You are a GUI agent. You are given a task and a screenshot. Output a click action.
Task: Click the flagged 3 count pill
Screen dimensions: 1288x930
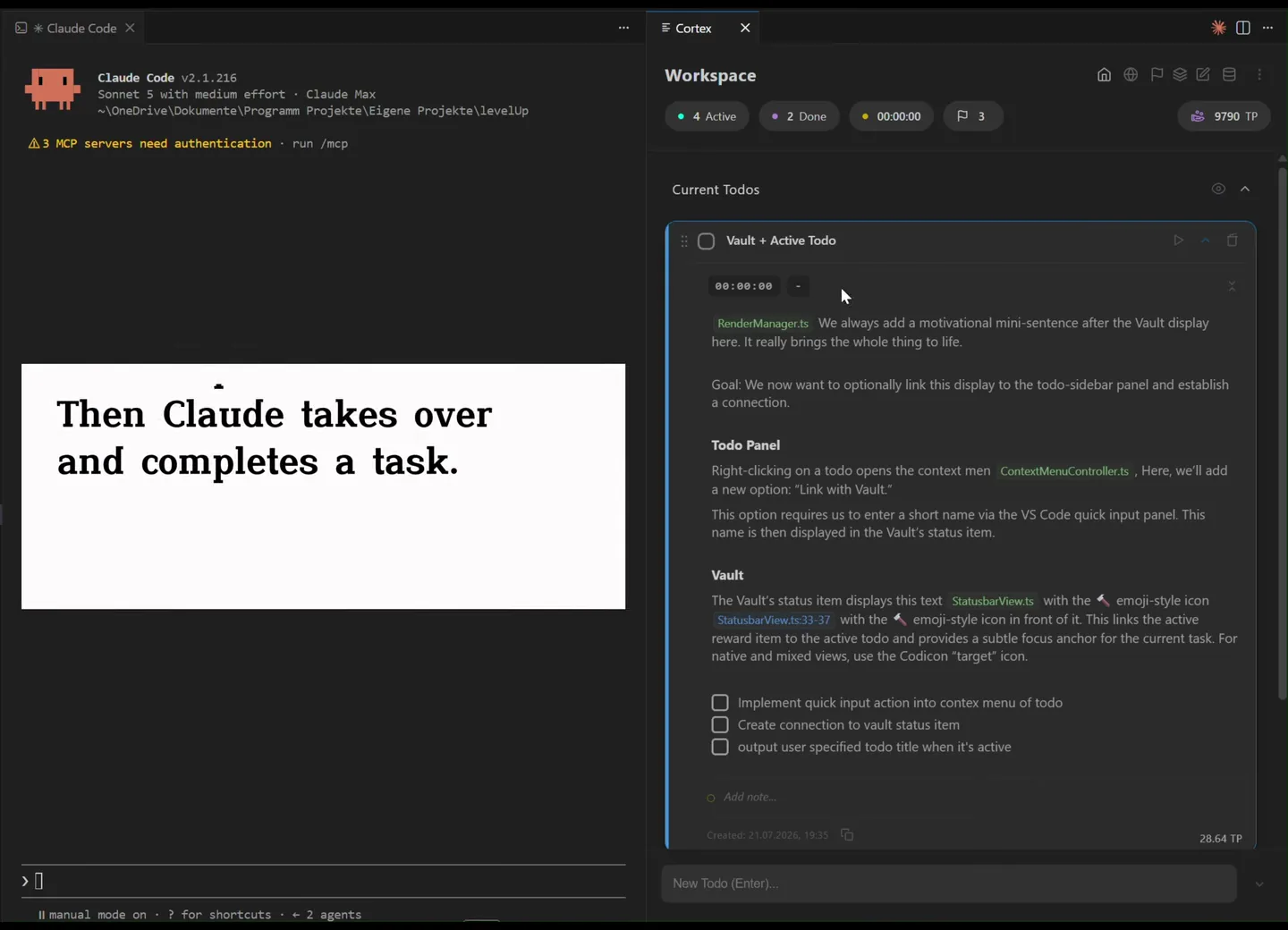click(x=973, y=116)
